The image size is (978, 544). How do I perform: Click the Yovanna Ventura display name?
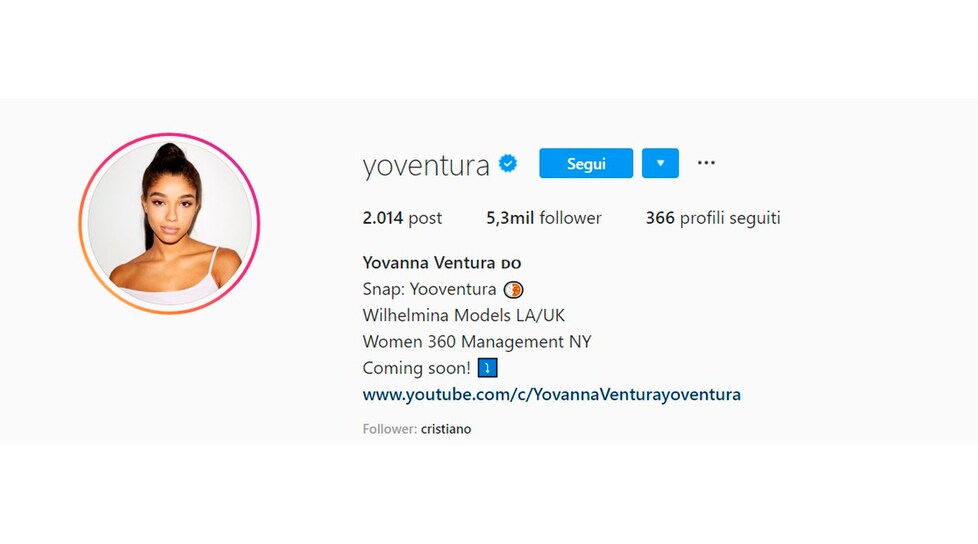click(x=429, y=263)
